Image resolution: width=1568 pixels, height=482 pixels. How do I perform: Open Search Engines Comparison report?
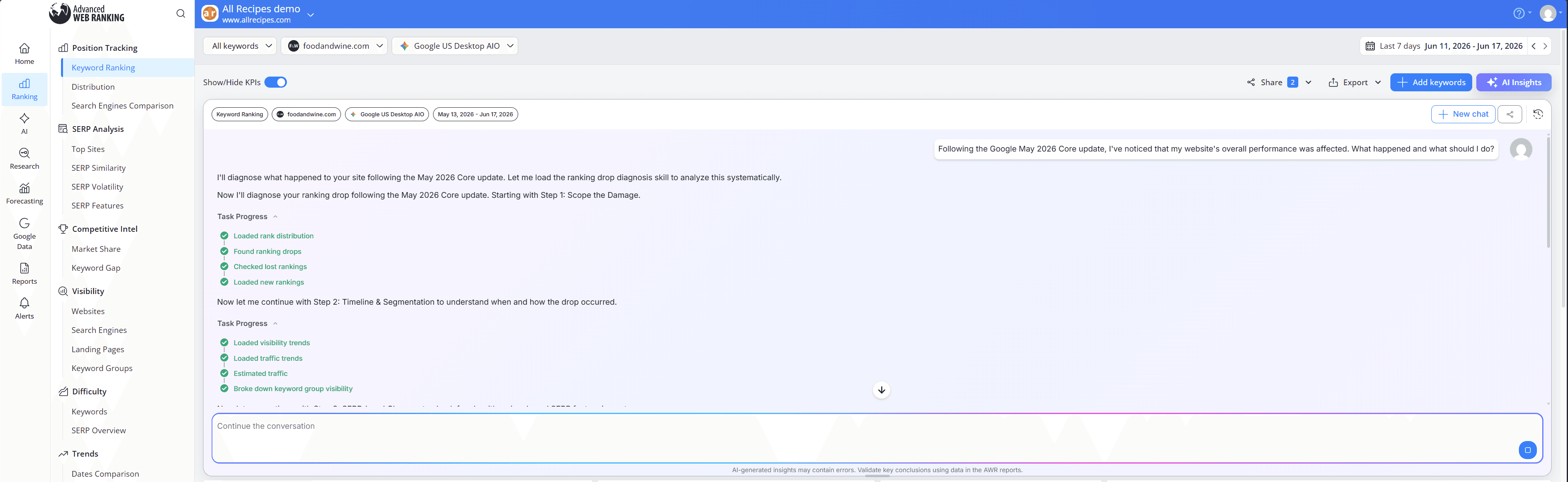click(x=122, y=105)
